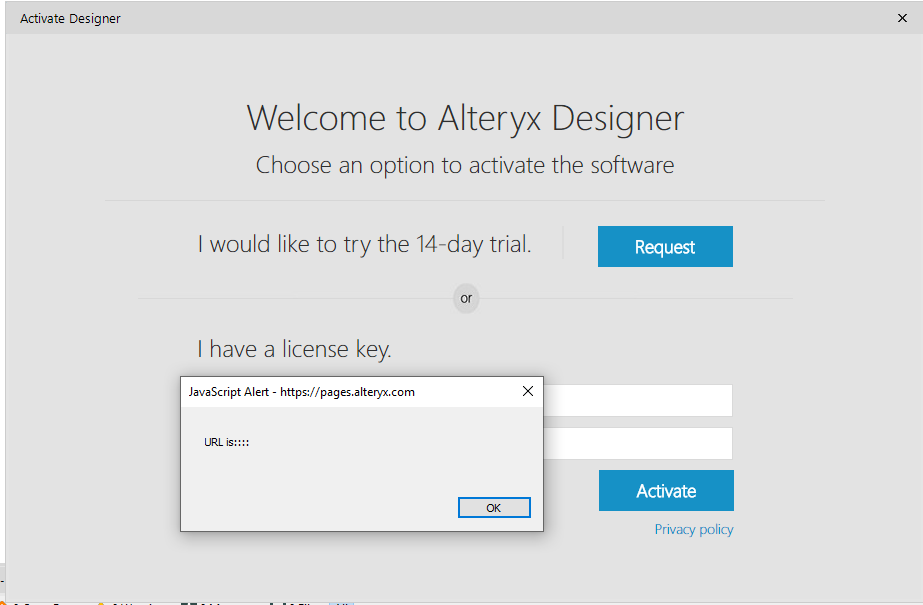Click the circular 'or' divider badge
The image size is (923, 605).
[466, 298]
